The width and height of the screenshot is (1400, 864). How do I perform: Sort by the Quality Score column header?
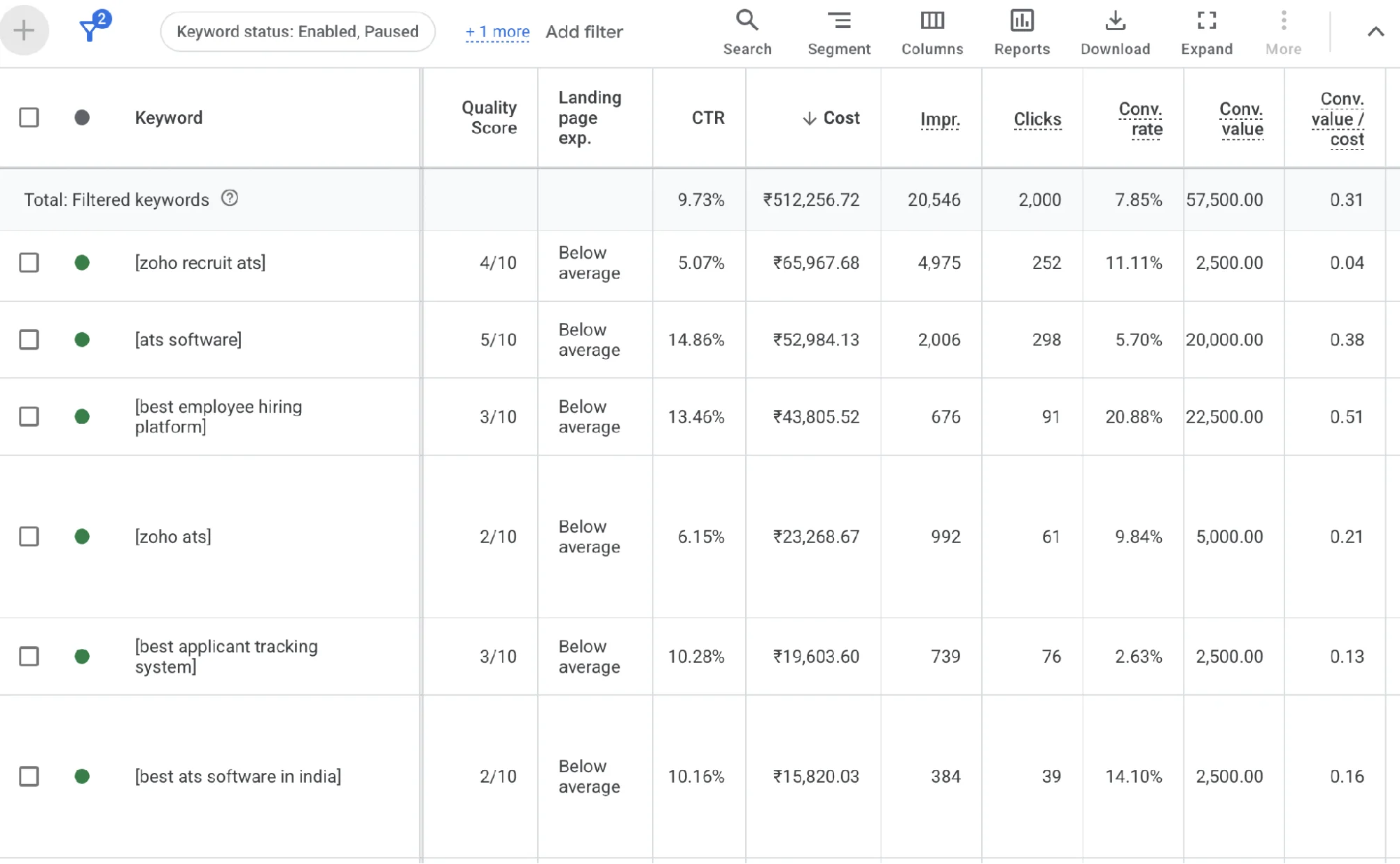click(x=489, y=118)
